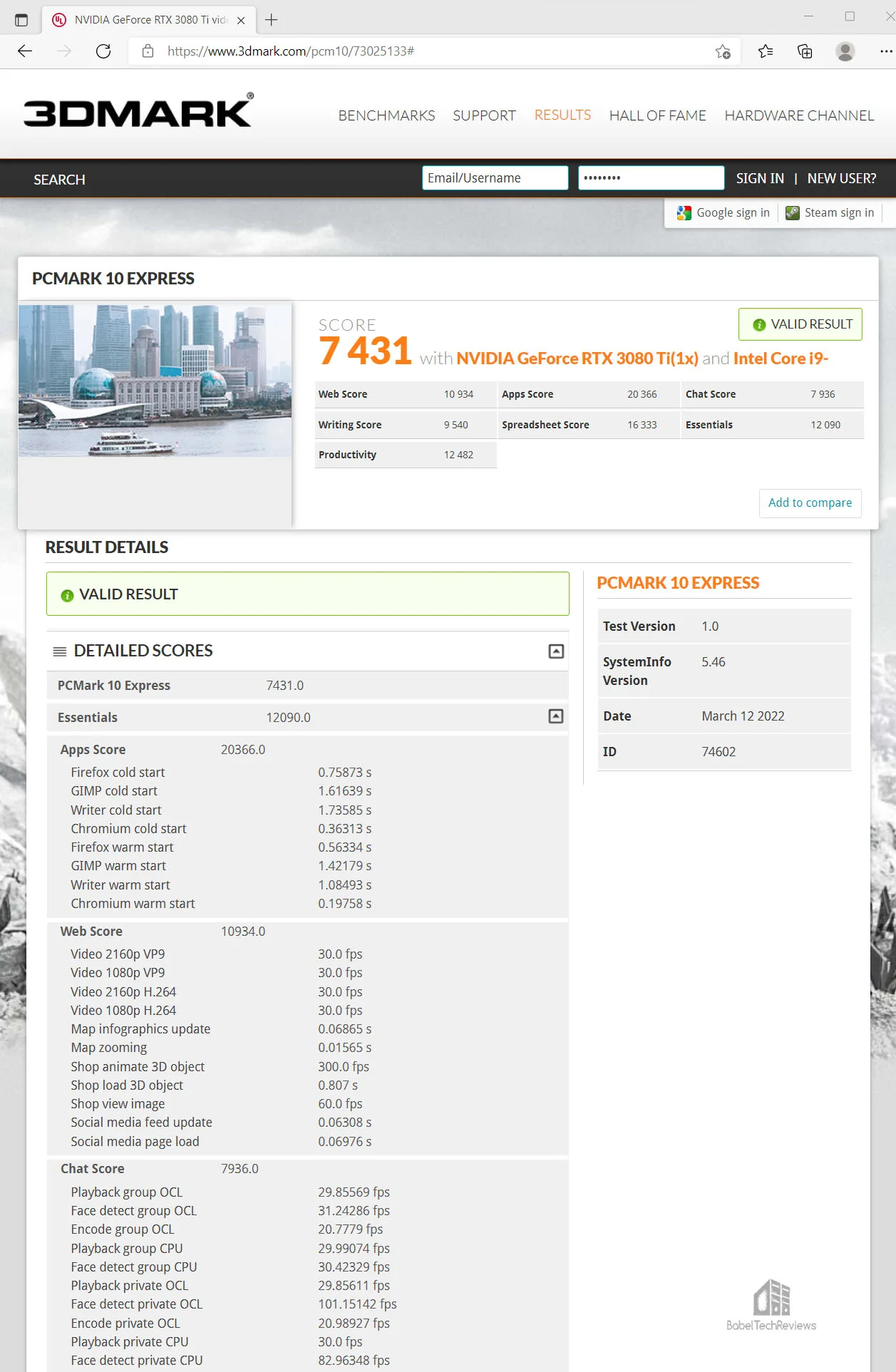Open the Support menu
Viewport: 896px width, 1372px height.
(x=484, y=115)
